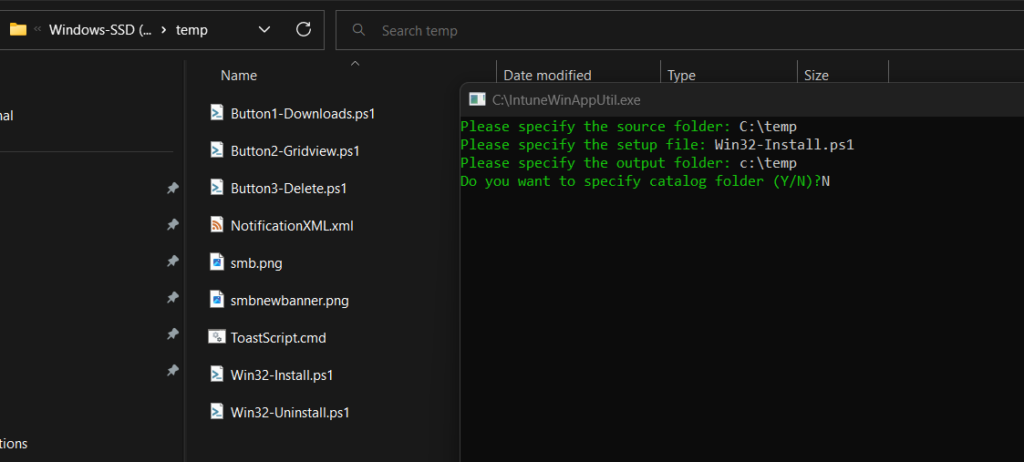Click the smb.png image file icon
Viewport: 1024px width, 462px height.
(216, 262)
